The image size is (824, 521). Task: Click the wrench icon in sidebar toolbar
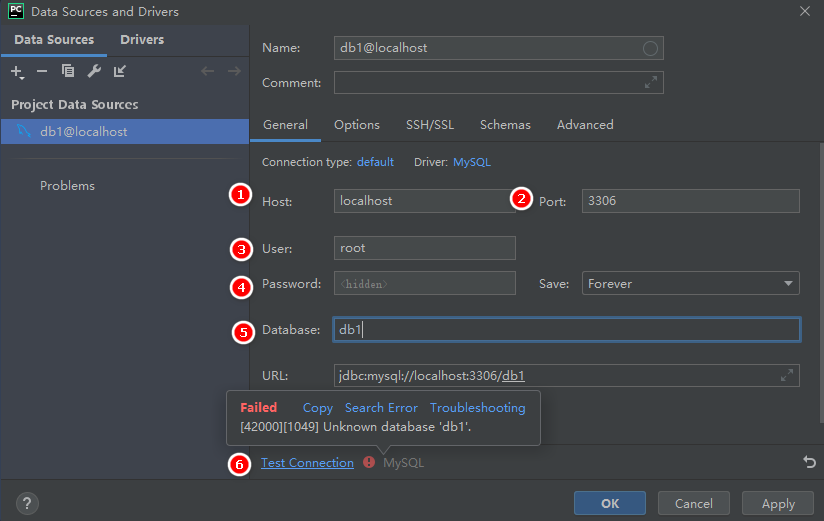(94, 71)
